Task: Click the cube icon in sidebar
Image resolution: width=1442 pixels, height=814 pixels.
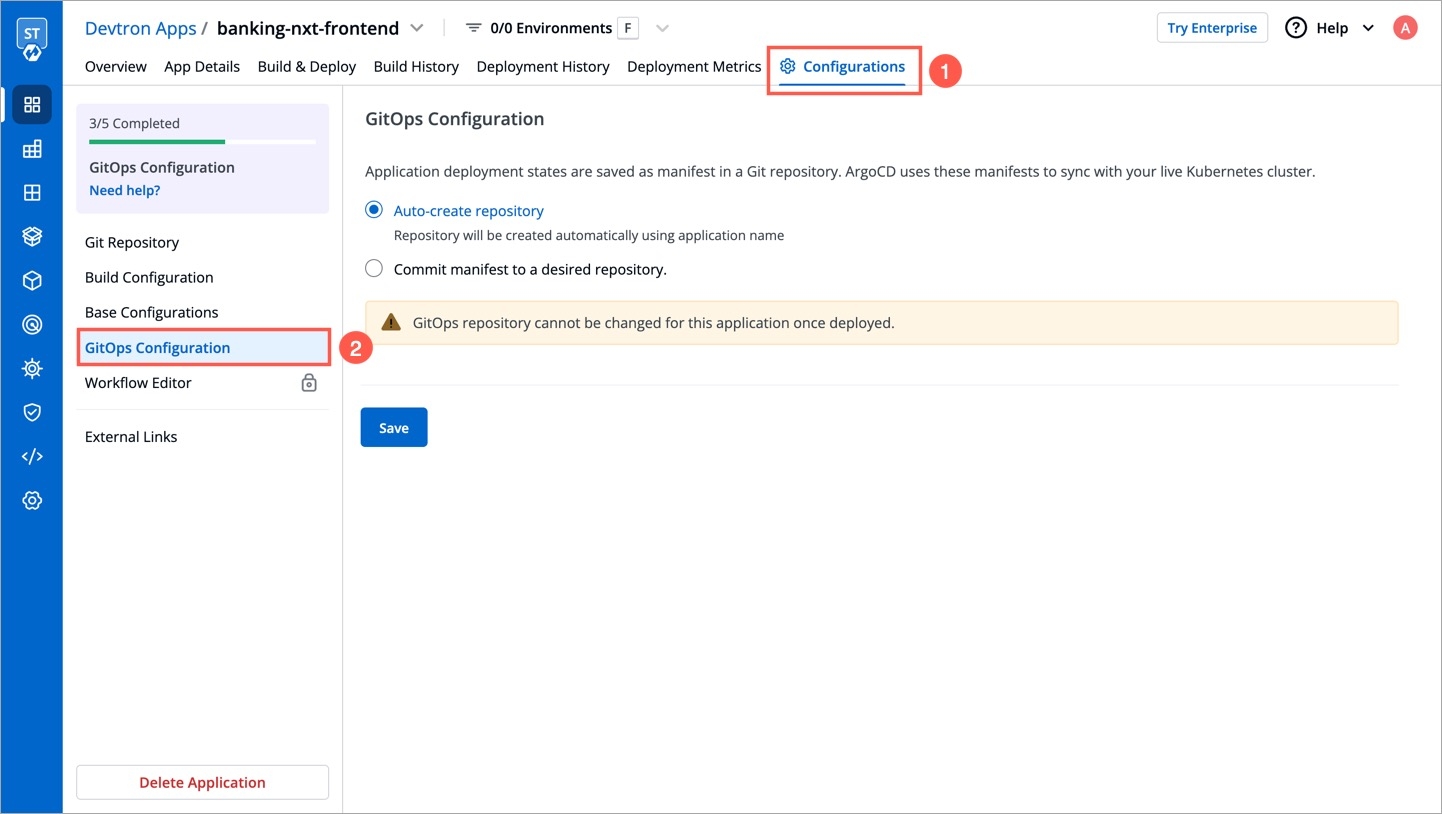Action: 32,281
